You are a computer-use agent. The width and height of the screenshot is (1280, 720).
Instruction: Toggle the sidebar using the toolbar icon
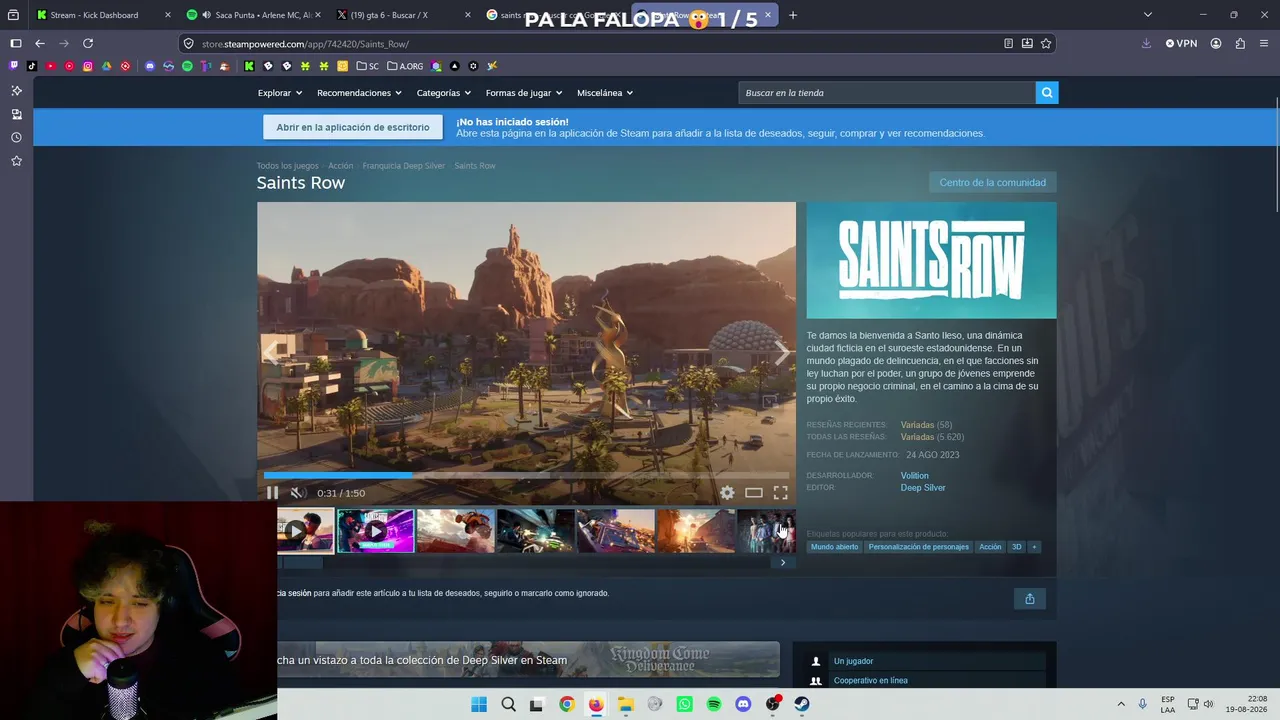point(16,44)
